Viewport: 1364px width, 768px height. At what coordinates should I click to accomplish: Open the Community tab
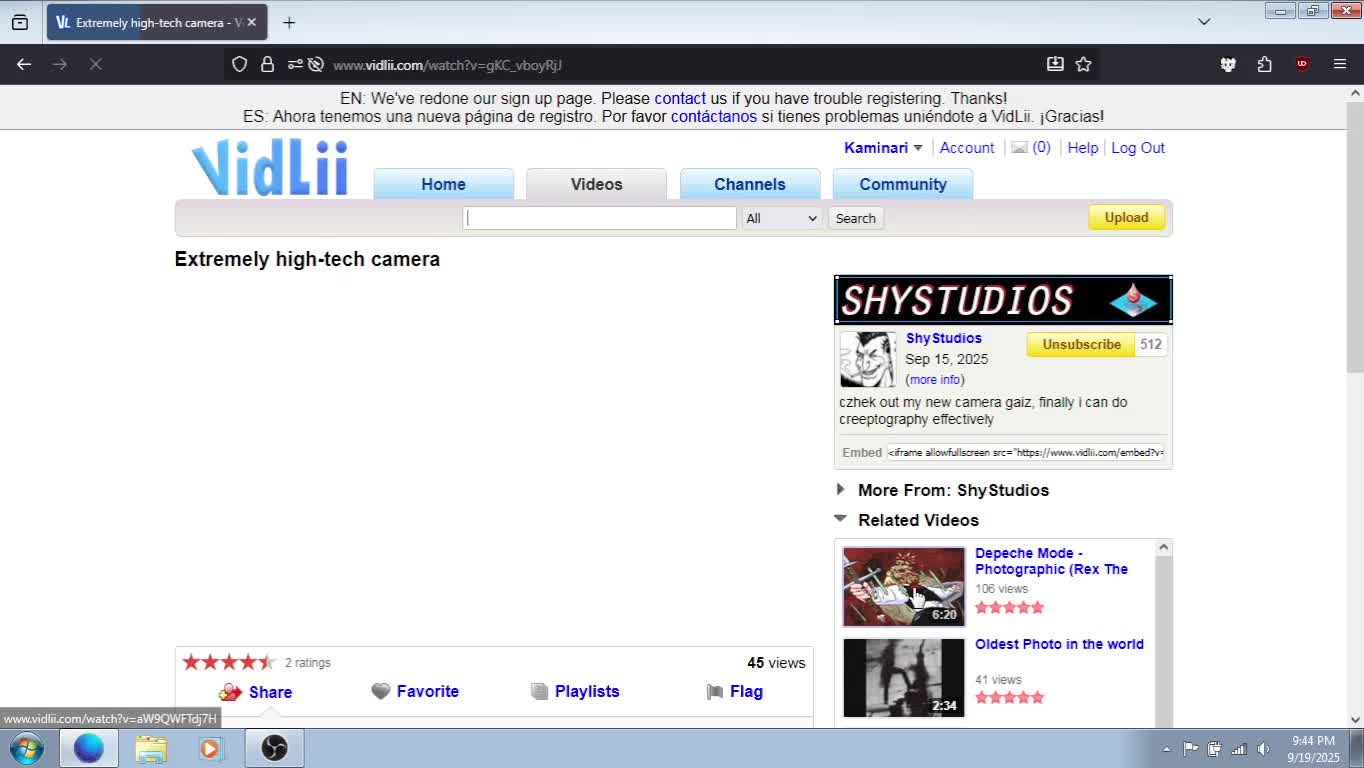click(x=903, y=184)
